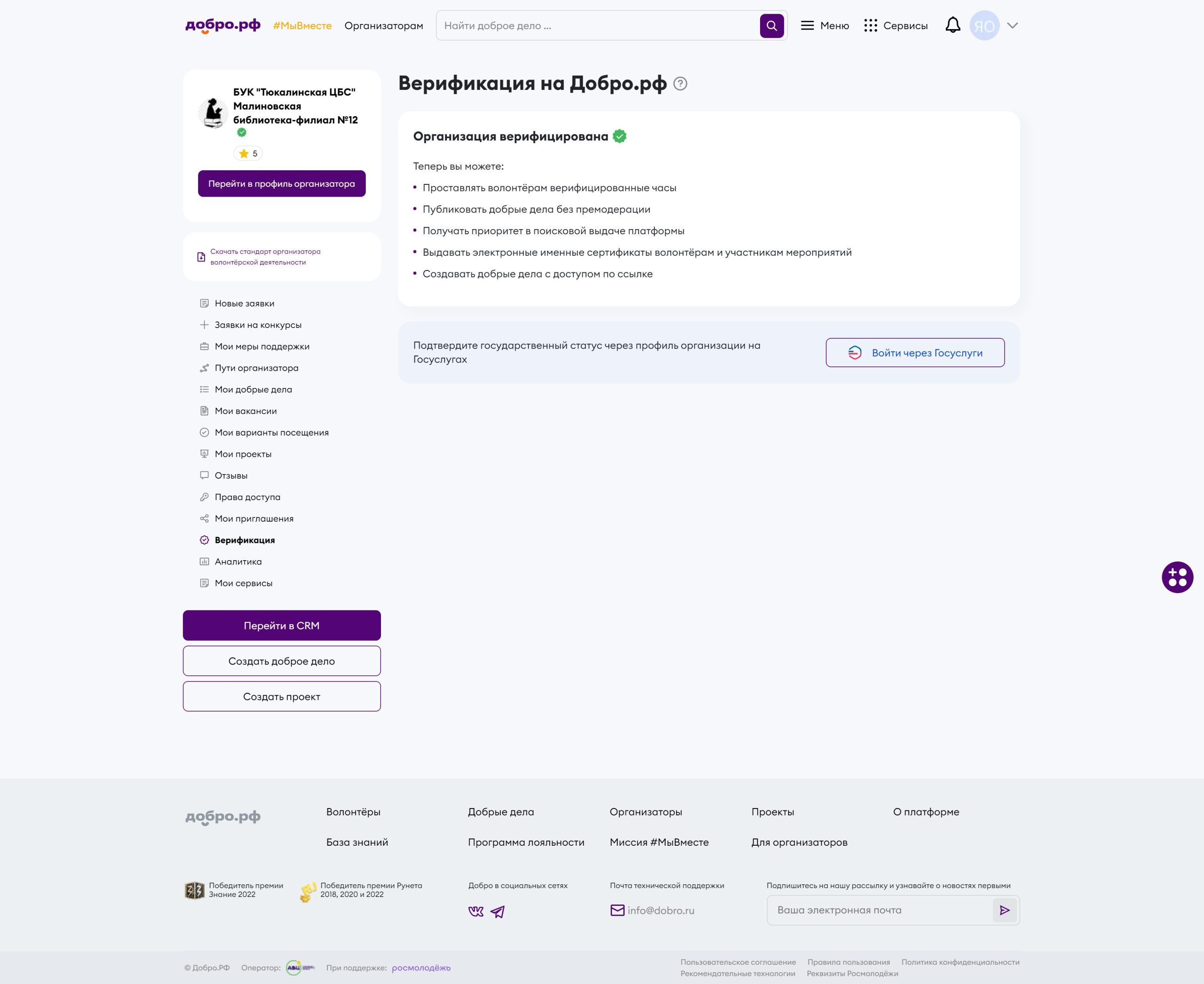This screenshot has height=984, width=1204.
Task: Open the VK social network icon
Action: pyautogui.click(x=476, y=912)
